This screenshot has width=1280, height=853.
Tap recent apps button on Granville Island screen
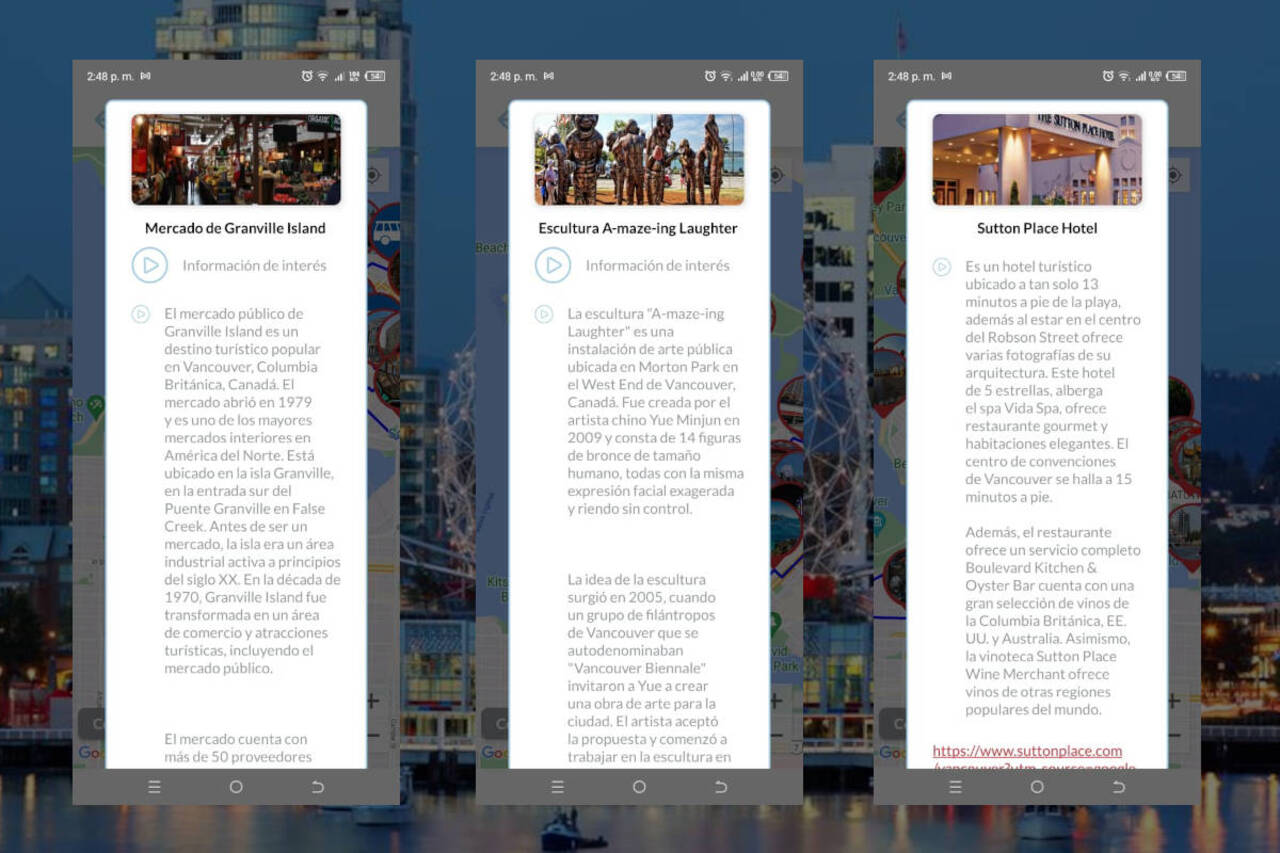pos(154,787)
